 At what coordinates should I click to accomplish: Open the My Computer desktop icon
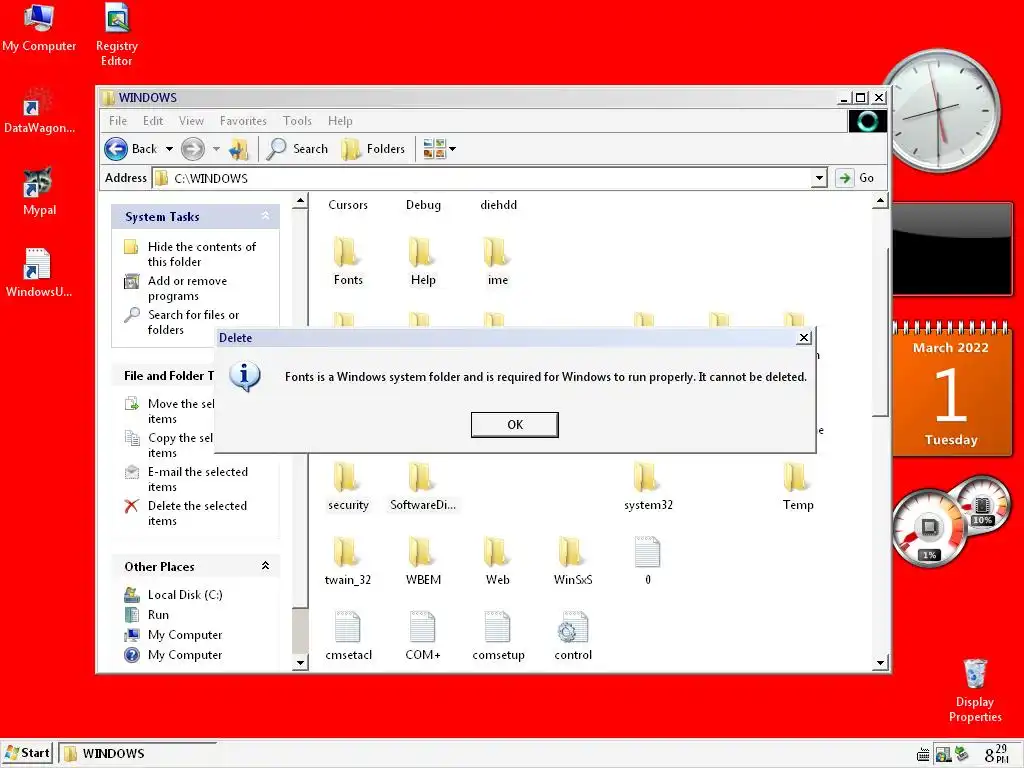point(39,27)
